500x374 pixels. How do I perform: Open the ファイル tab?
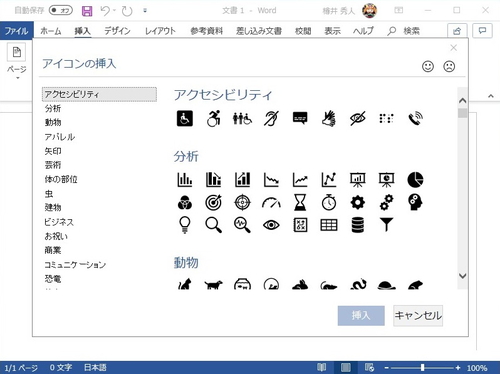[16, 31]
